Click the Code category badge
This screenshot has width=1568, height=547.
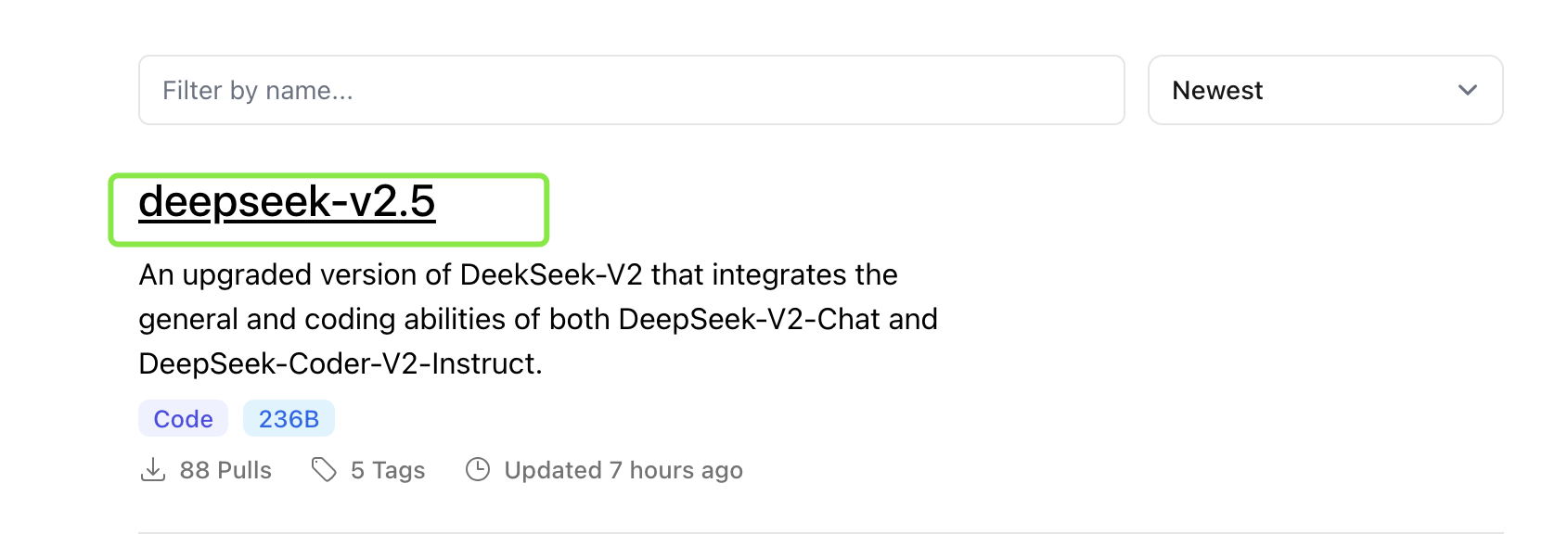(x=183, y=419)
